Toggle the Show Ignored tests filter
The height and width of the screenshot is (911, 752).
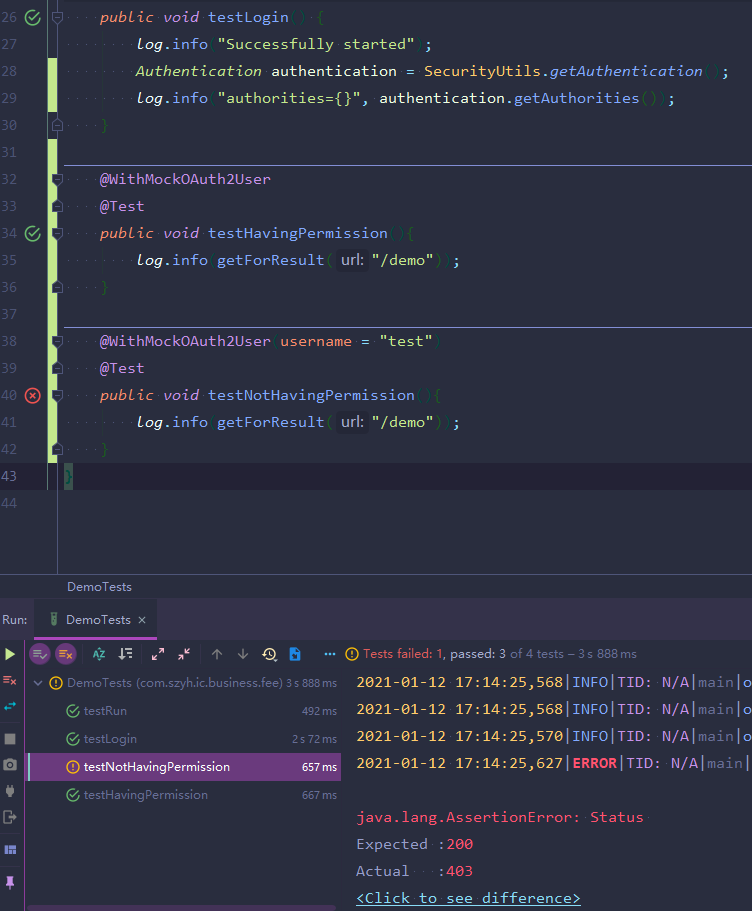point(66,654)
